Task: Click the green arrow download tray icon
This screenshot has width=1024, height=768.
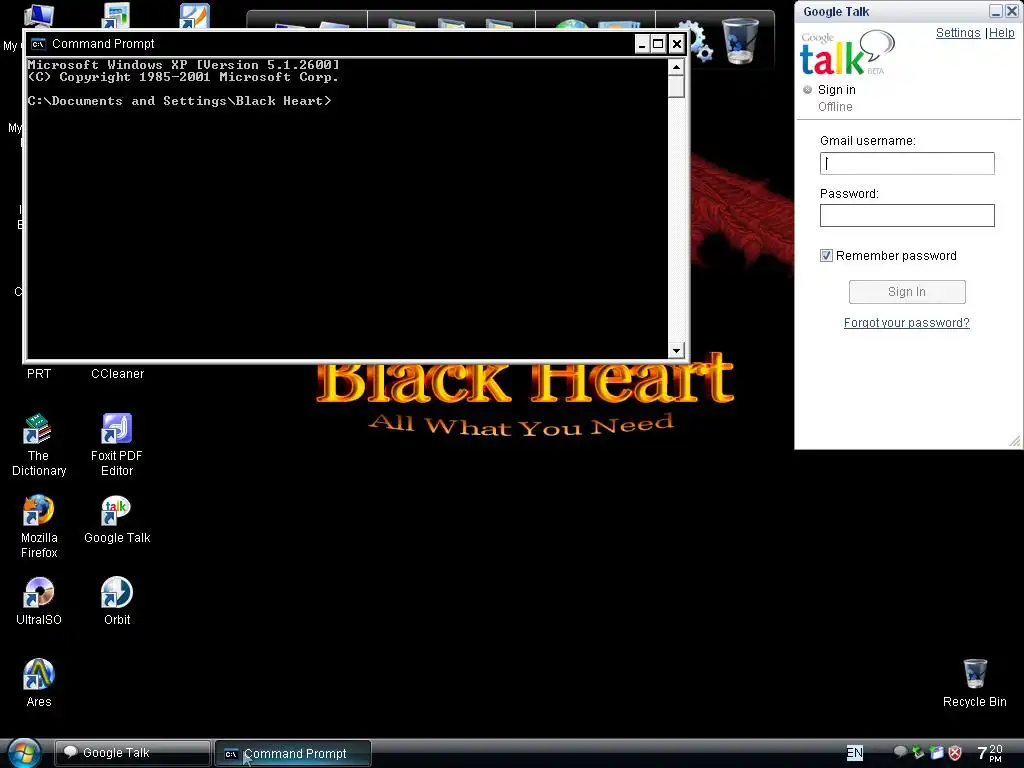Action: [x=918, y=753]
